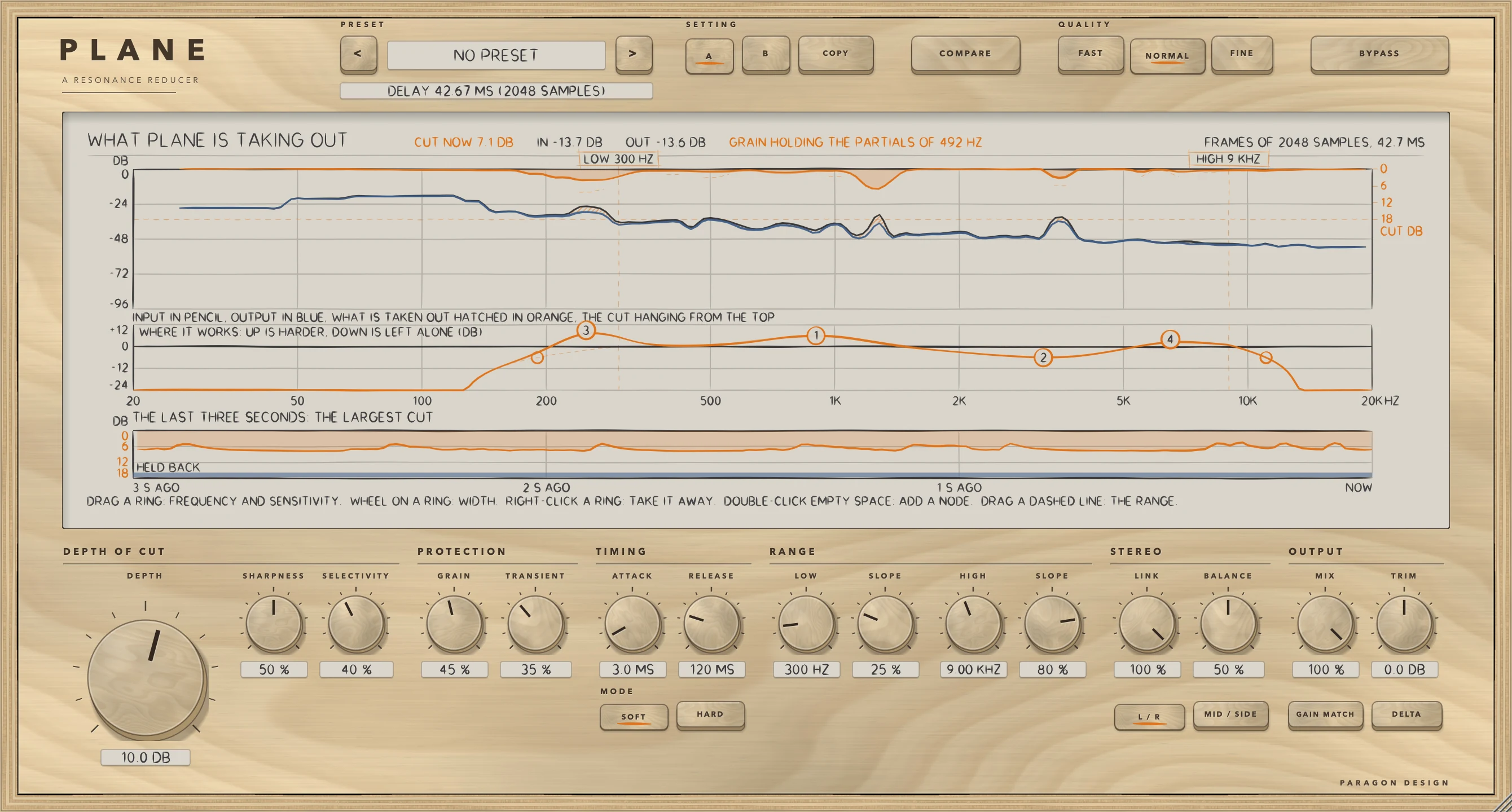Screen dimensions: 1512x812
Task: Go to the previous preset with the left arrow
Action: 358,54
